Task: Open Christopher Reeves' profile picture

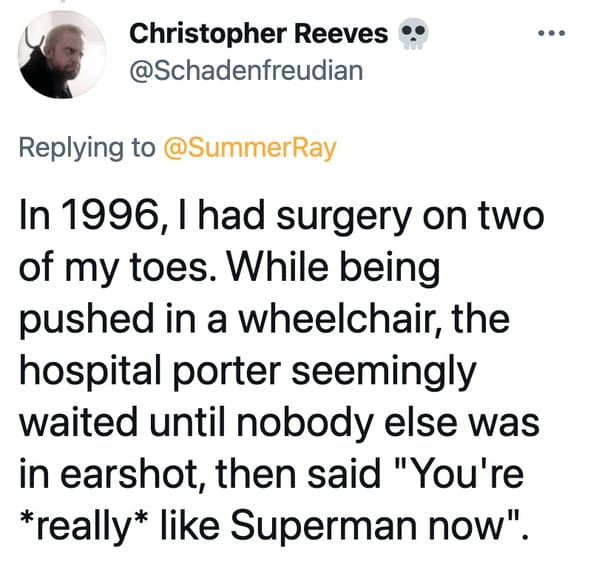Action: click(x=62, y=54)
